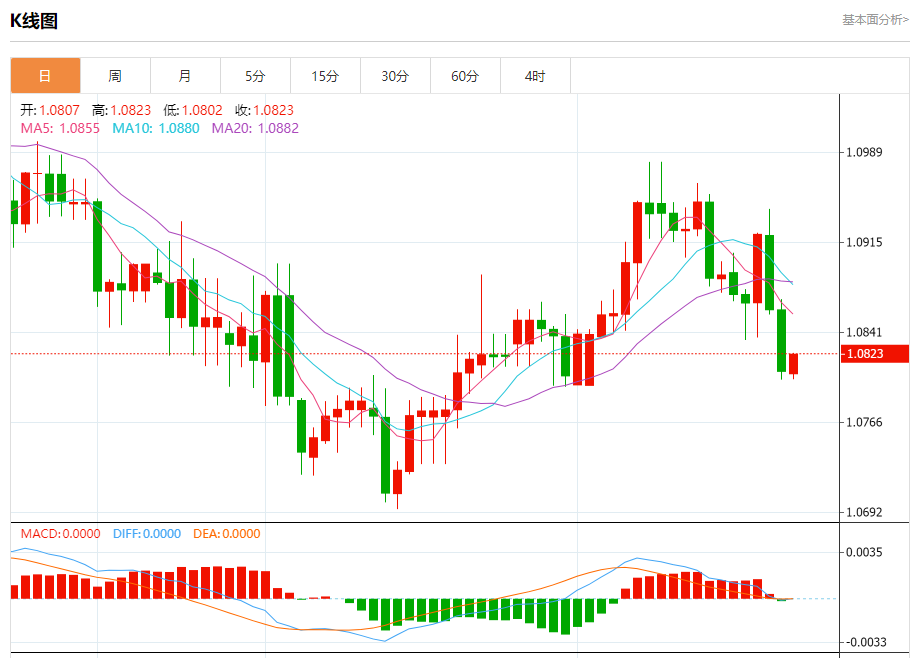Switch to the 月 monthly tab
917x658 pixels.
click(185, 75)
